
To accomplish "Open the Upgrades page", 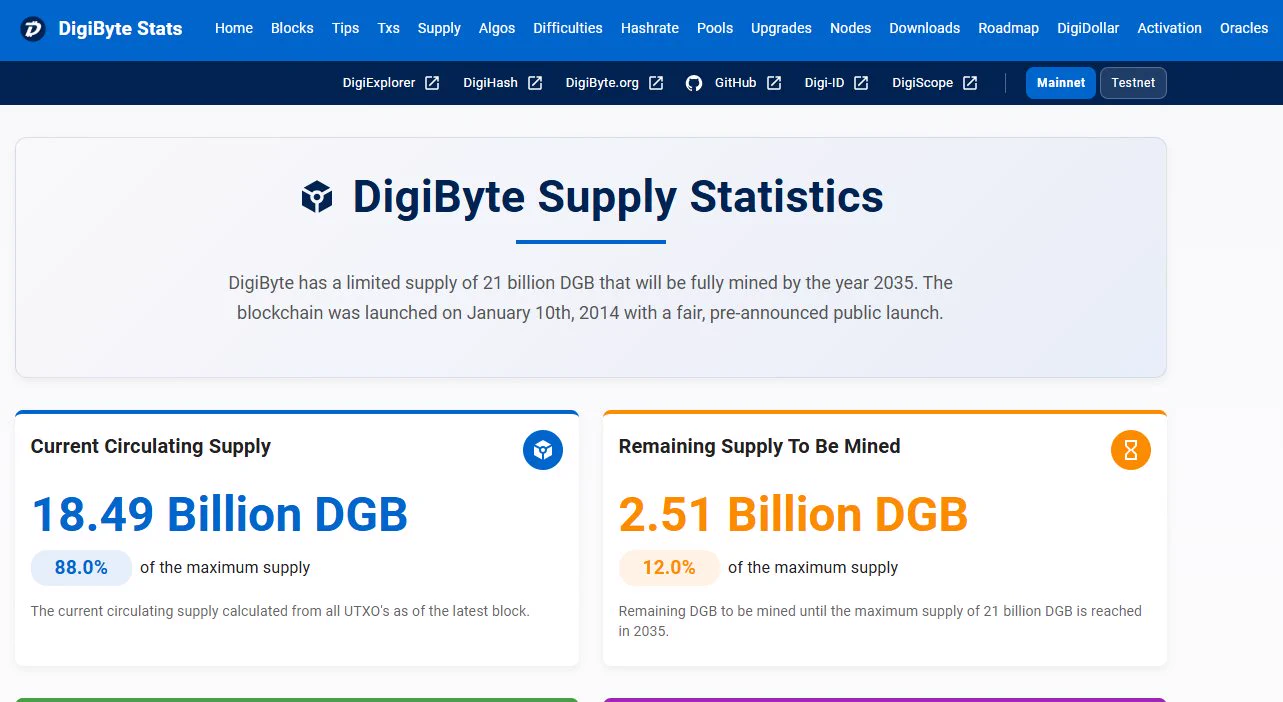I will (x=781, y=29).
